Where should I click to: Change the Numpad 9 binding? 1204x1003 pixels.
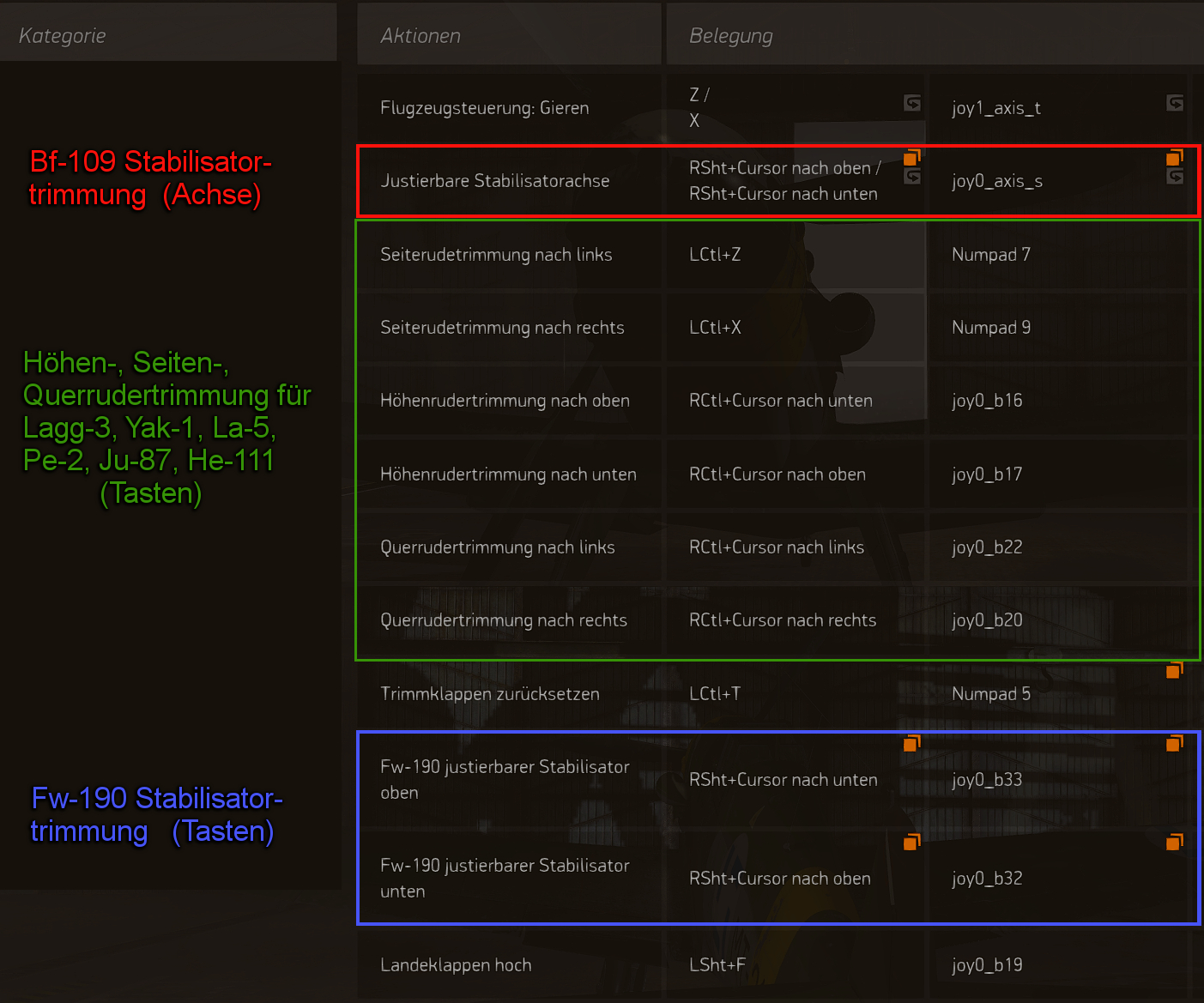(991, 328)
